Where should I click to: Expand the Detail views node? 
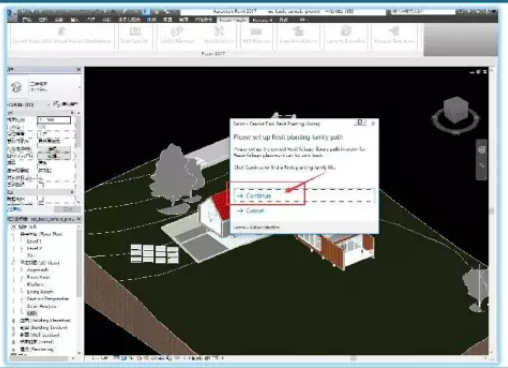(14, 342)
